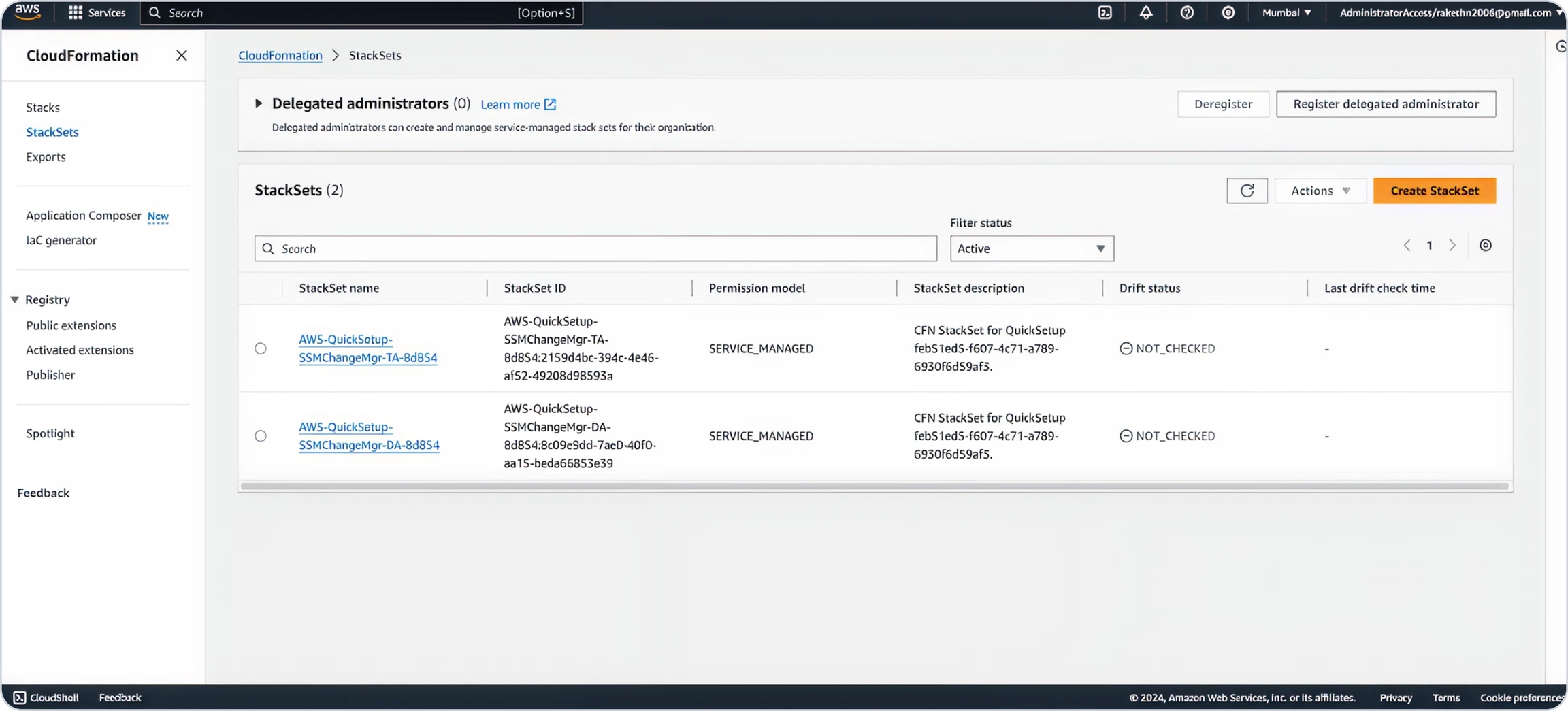Open table preferences gear icon

(1486, 246)
